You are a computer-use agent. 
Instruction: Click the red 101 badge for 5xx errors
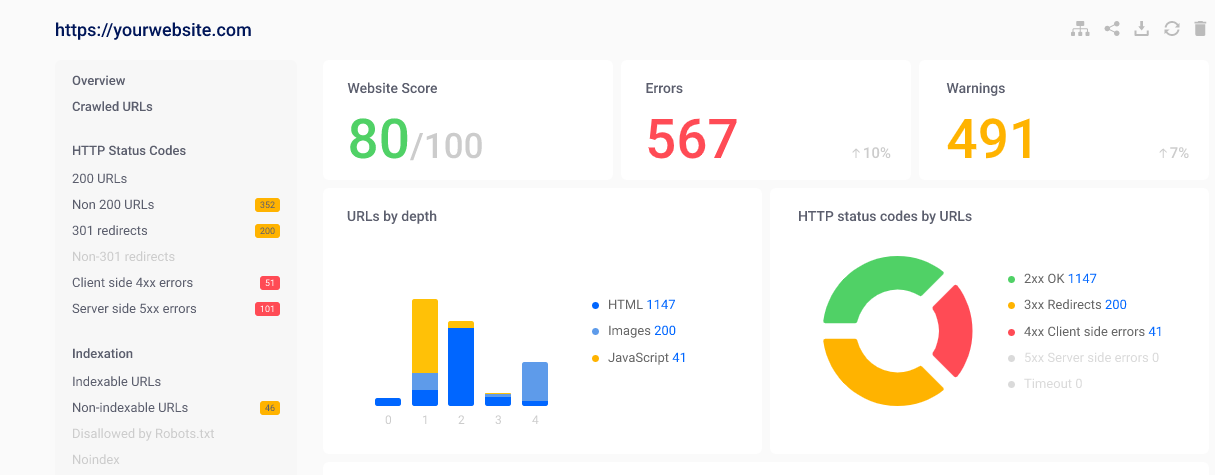(x=267, y=309)
